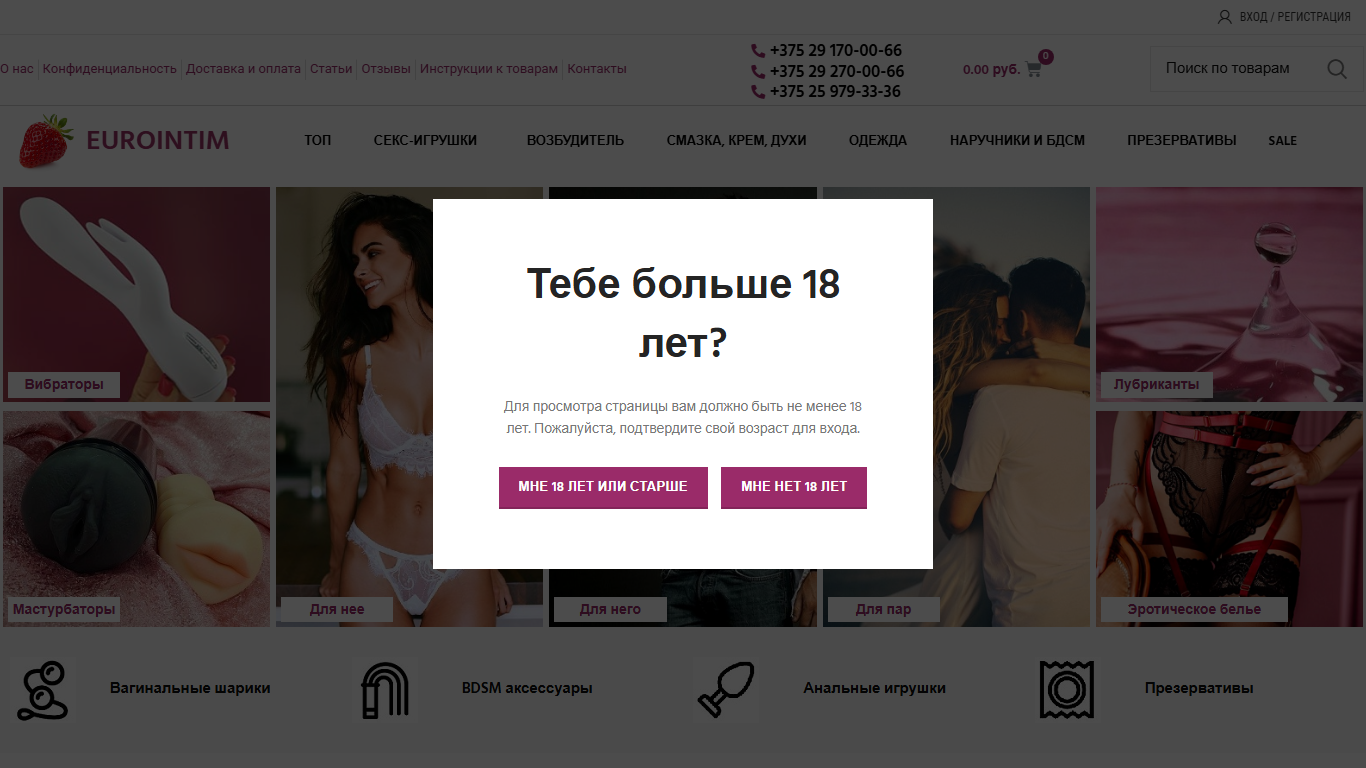Choose МНЕ НЕТ 18 ЛЕТ button
This screenshot has width=1366, height=768.
tap(794, 487)
